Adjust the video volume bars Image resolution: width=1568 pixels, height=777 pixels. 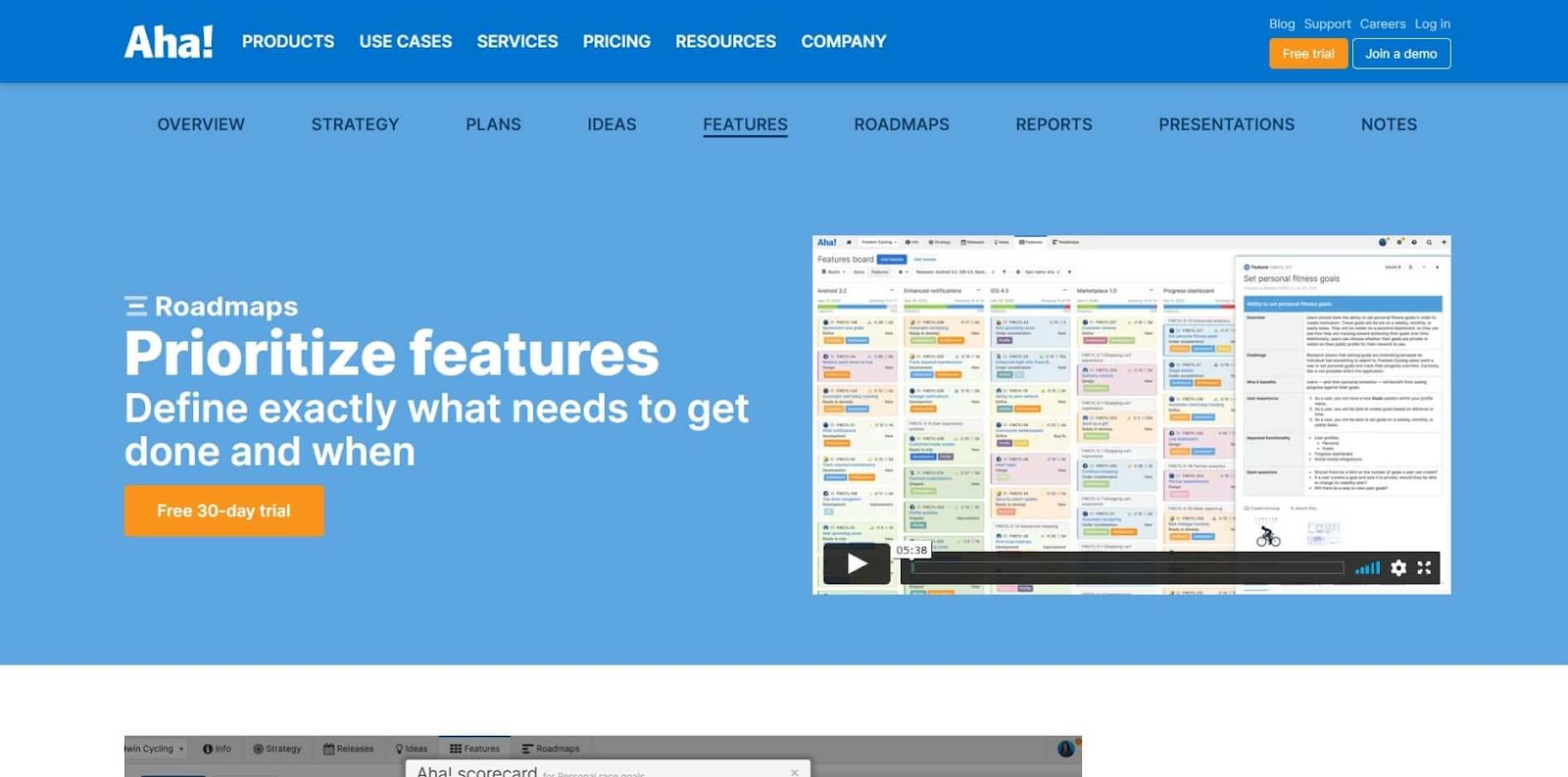pyautogui.click(x=1367, y=568)
